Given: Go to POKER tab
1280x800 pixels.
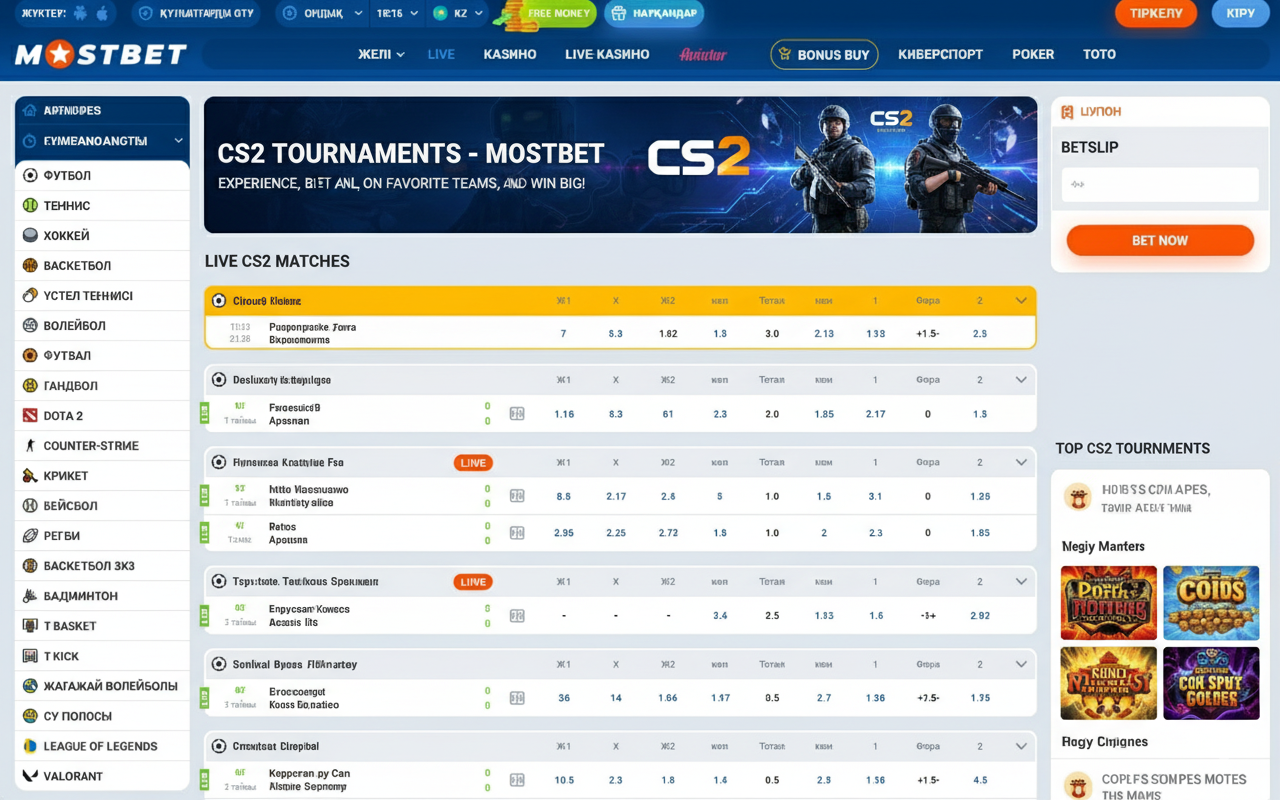Looking at the screenshot, I should point(1033,54).
